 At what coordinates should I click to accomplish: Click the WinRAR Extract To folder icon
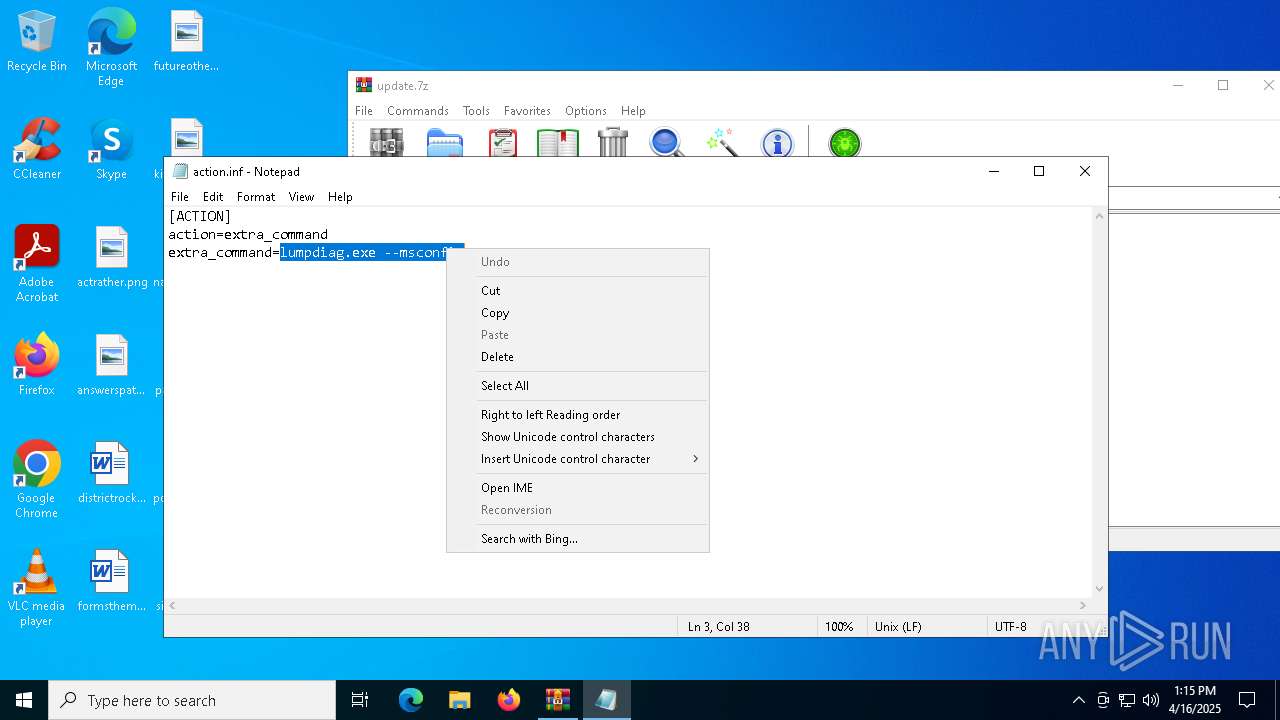pos(445,142)
